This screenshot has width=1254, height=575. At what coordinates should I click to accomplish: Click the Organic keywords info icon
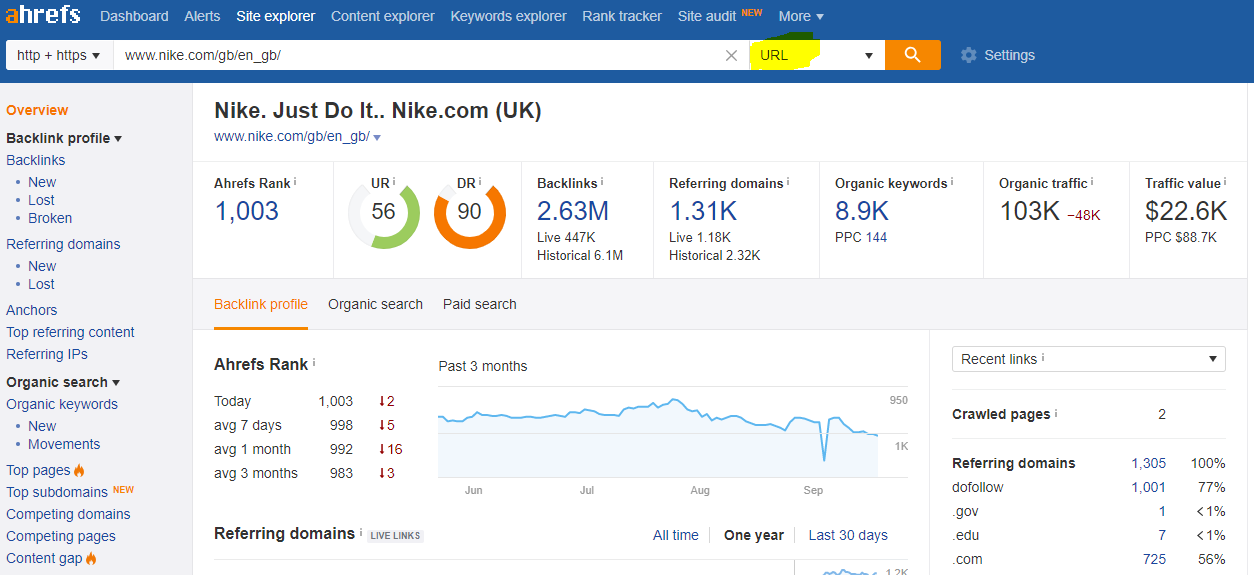[952, 182]
